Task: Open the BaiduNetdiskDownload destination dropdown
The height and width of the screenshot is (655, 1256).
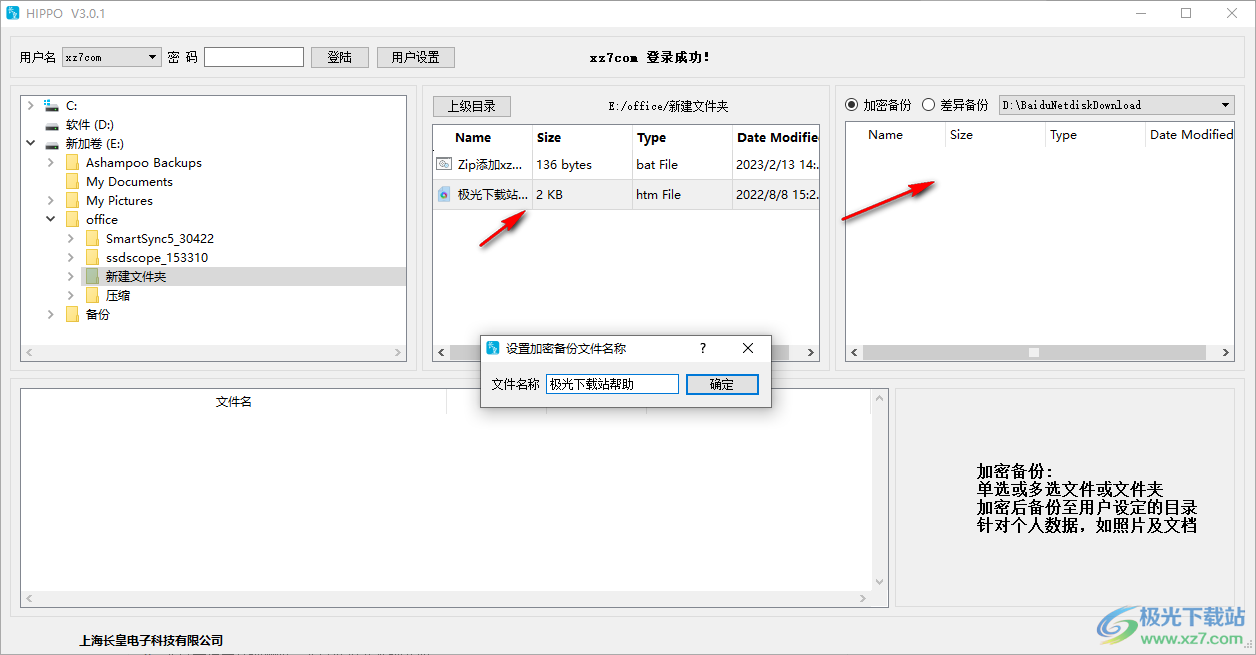Action: click(x=1224, y=104)
